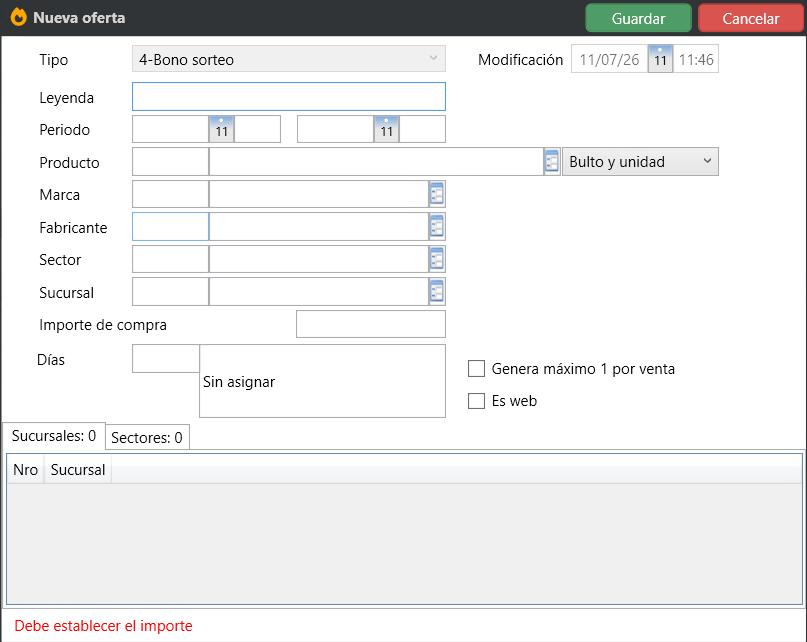
Task: Click the Modificación time field 11:46
Action: pos(696,59)
